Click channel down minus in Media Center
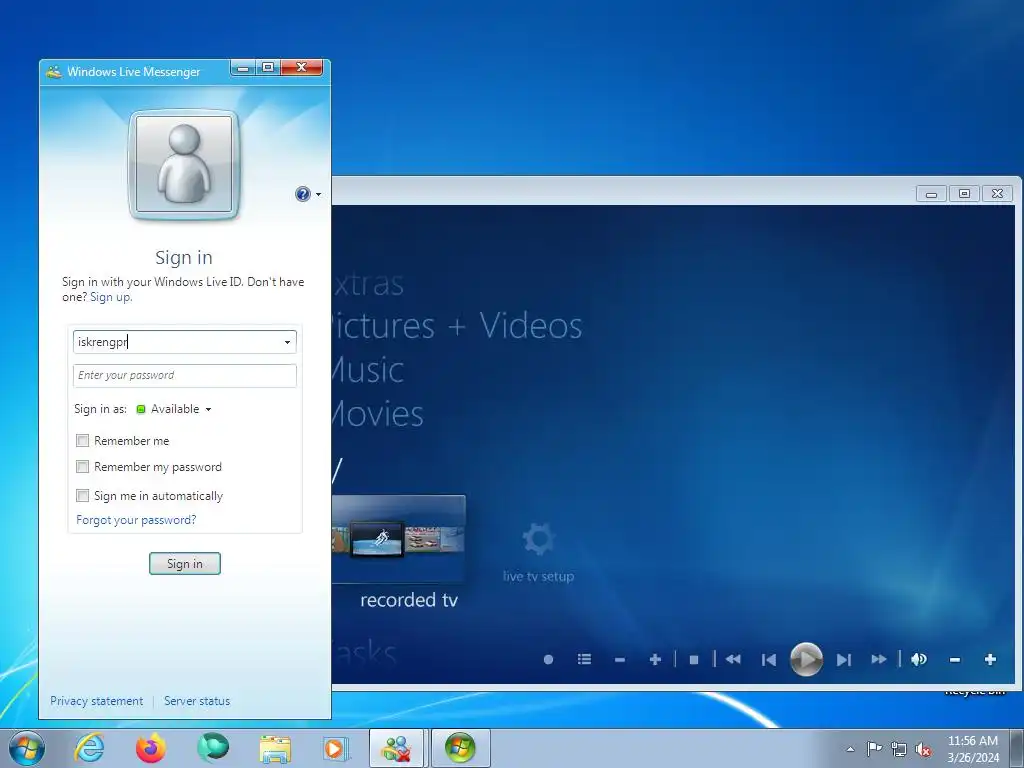This screenshot has width=1024, height=768. coord(620,660)
